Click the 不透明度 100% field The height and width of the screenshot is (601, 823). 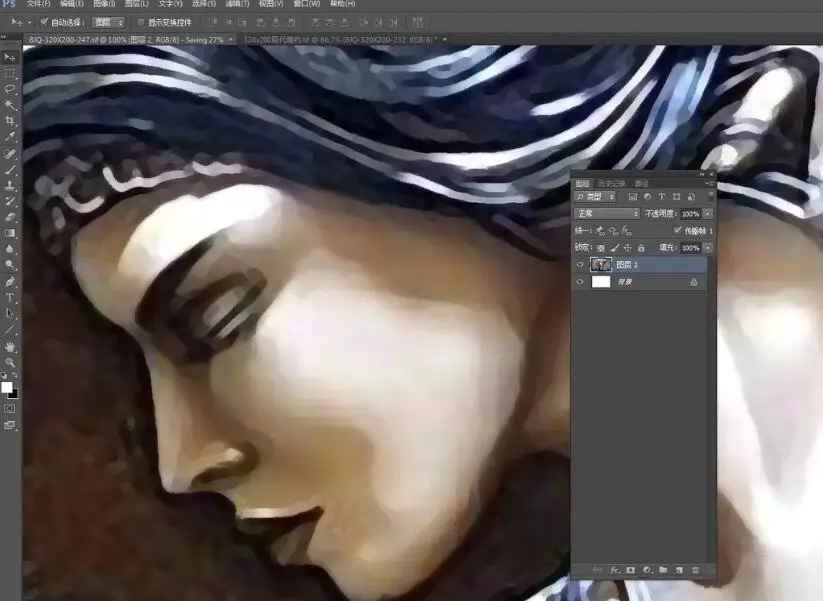691,214
